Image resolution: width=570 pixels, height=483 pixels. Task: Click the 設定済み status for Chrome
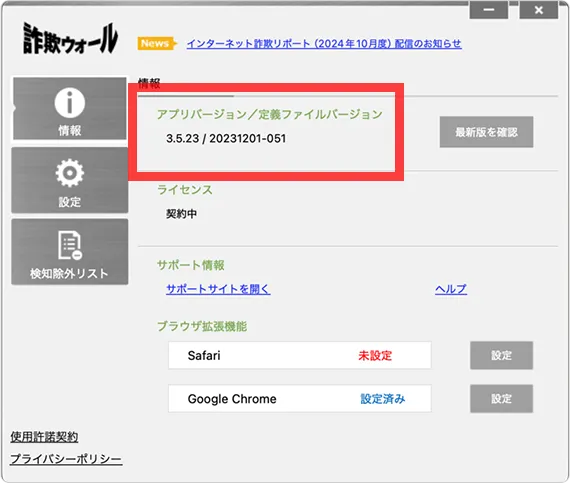pos(382,399)
